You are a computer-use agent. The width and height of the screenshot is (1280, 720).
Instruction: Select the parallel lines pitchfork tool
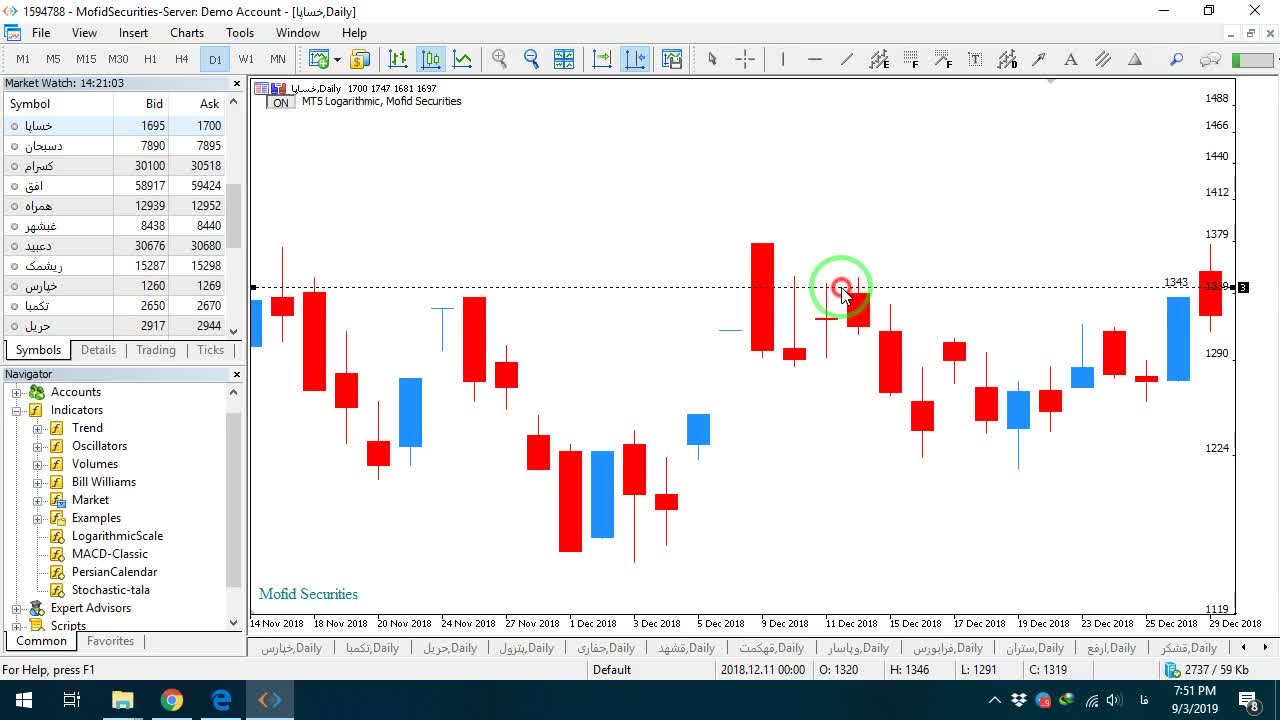[1102, 59]
